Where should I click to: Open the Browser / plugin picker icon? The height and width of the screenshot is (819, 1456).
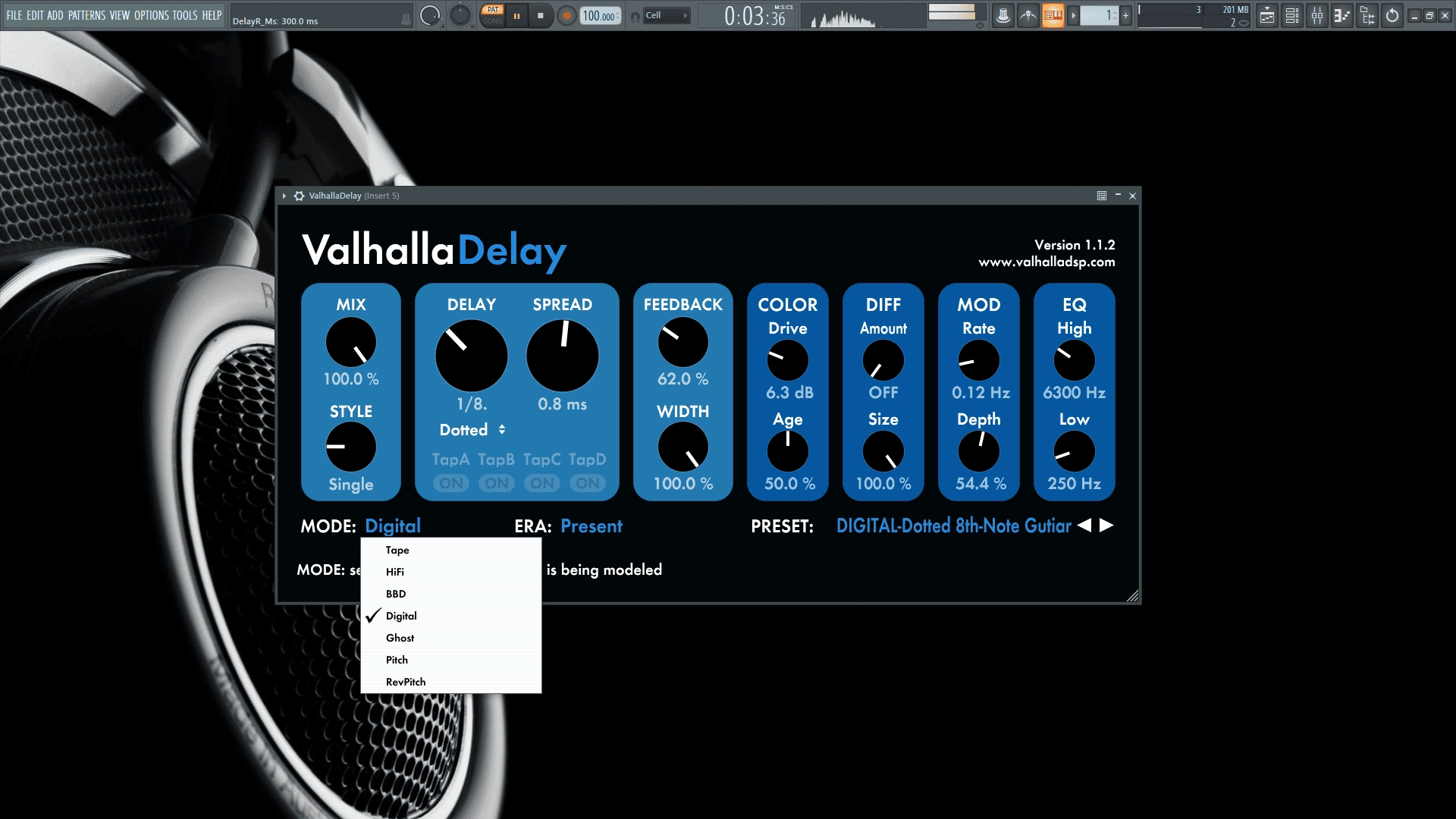(x=1367, y=15)
